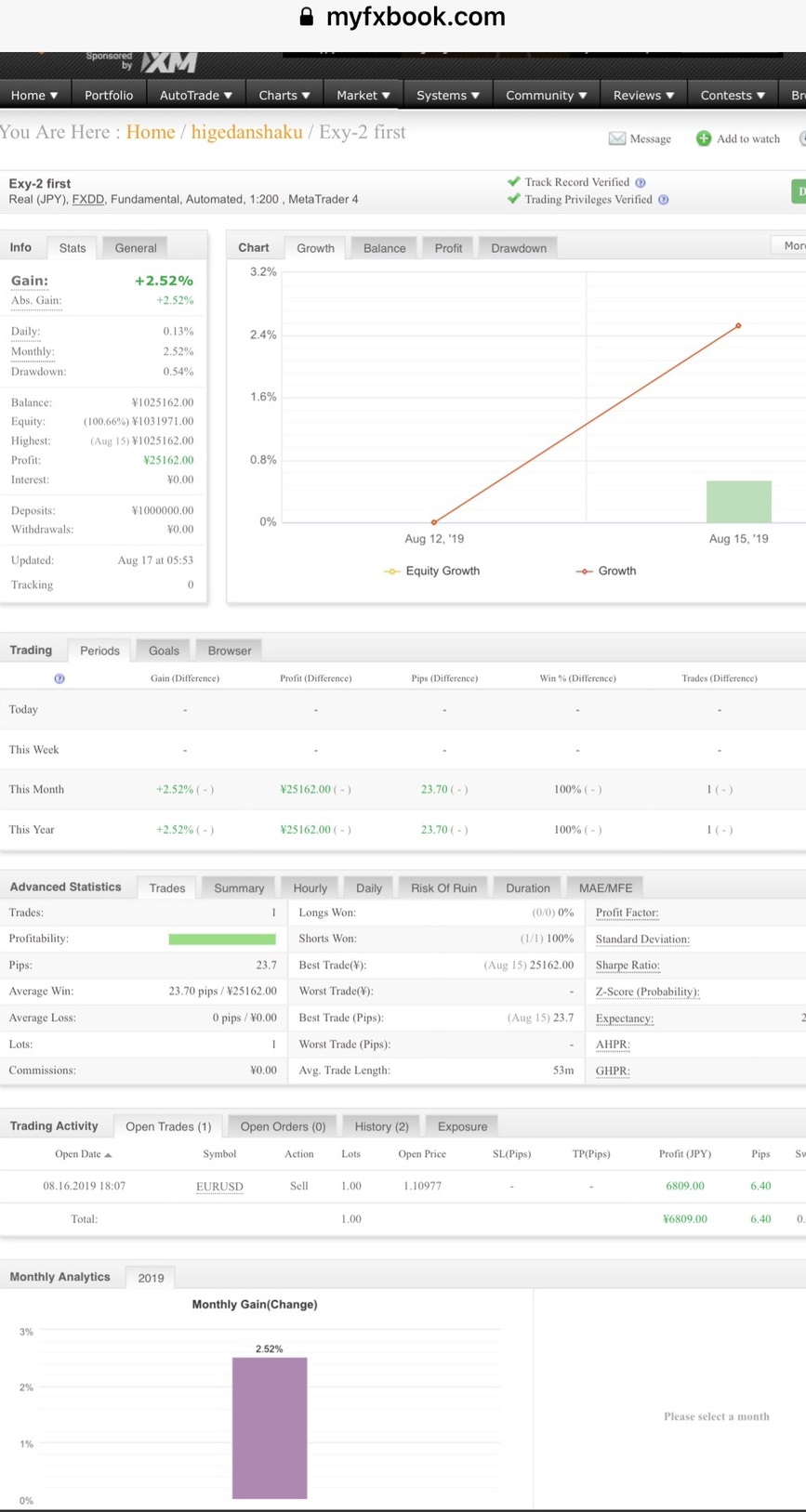Click the EURUSD symbol link
This screenshot has width=806, height=1512.
pos(219,1186)
